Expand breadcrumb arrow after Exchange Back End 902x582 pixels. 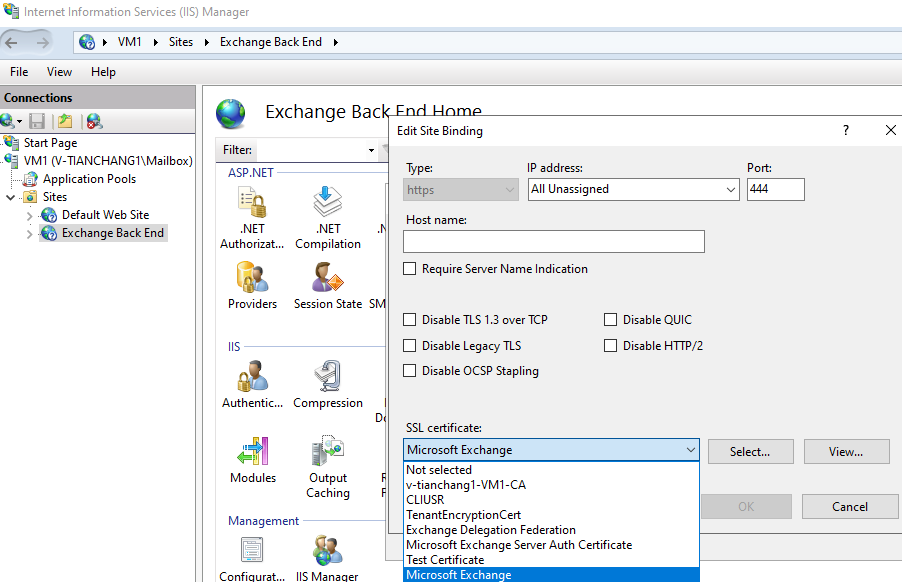336,42
